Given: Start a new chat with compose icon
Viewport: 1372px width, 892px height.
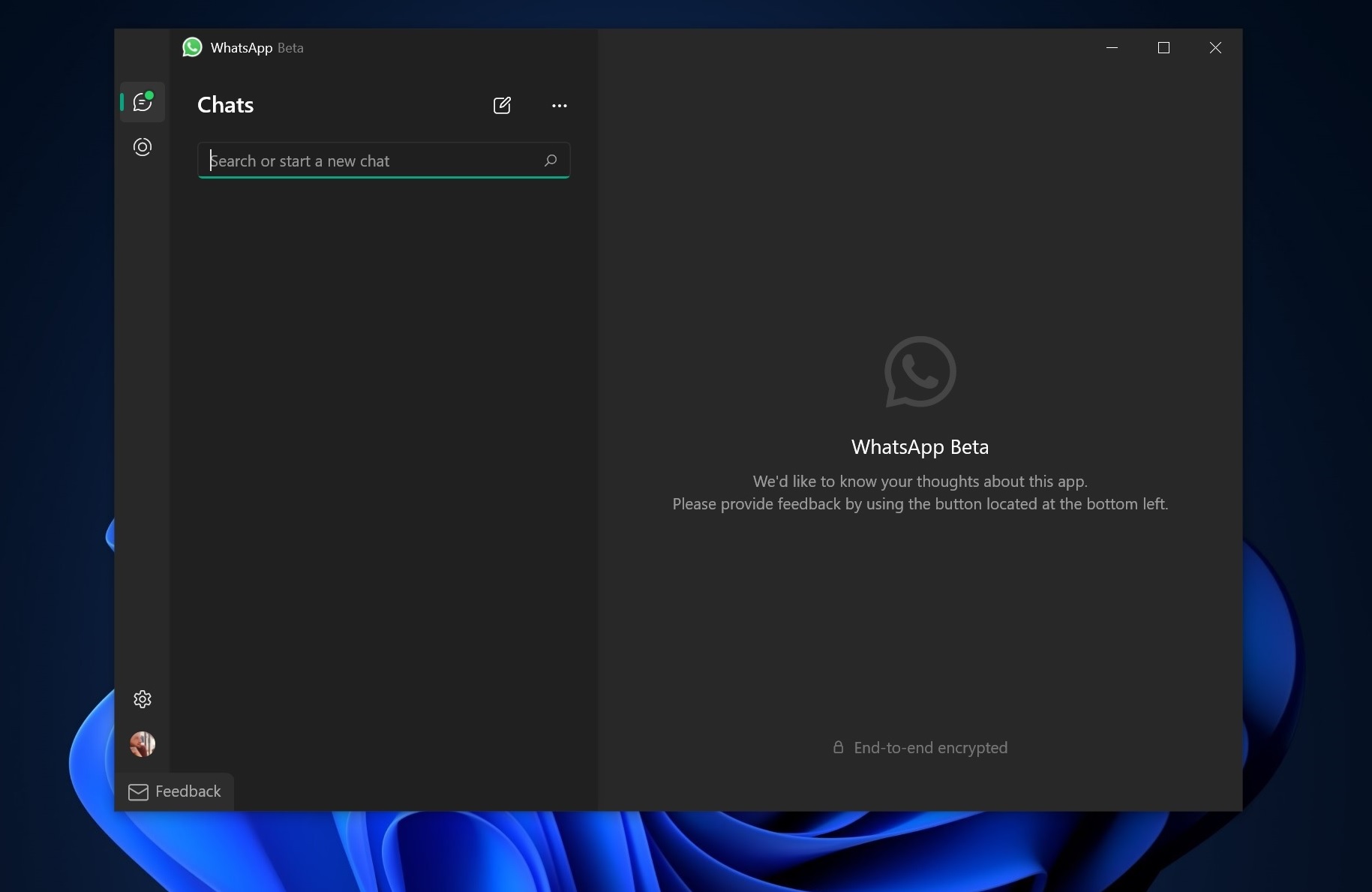Looking at the screenshot, I should pos(502,105).
